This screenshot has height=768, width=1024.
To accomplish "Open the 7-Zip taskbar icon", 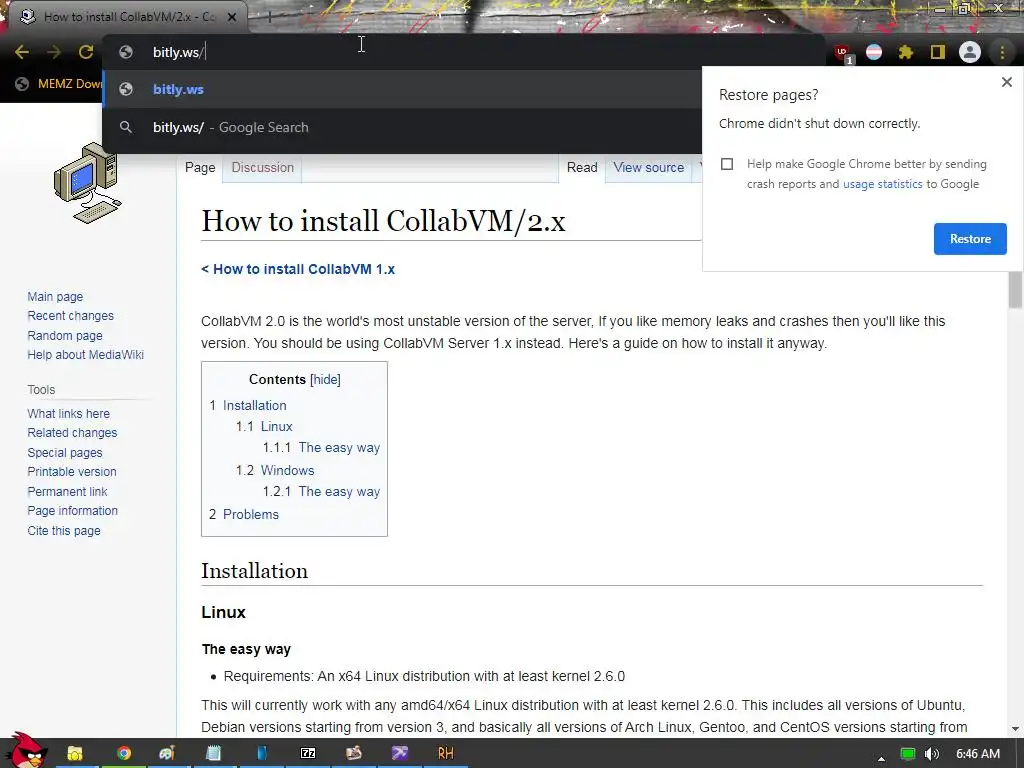I will click(x=308, y=754).
